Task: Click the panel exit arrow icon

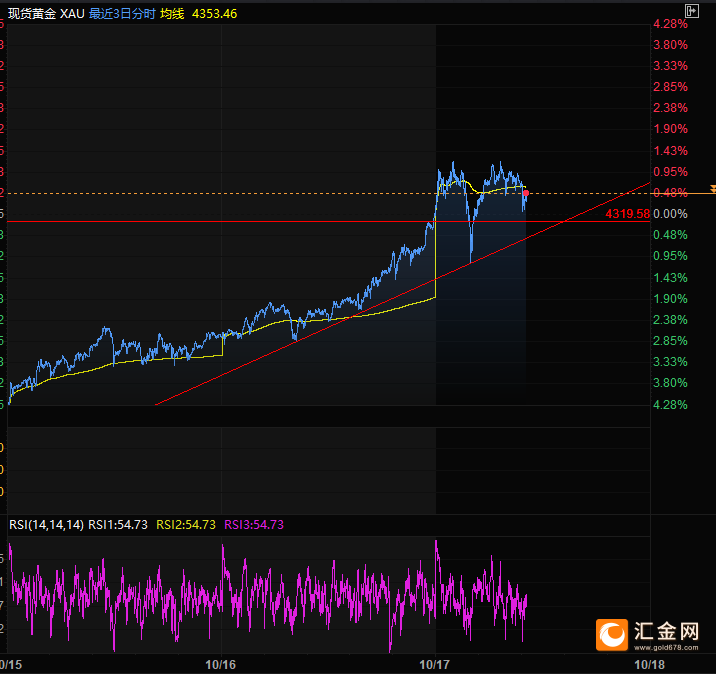Action: click(692, 11)
